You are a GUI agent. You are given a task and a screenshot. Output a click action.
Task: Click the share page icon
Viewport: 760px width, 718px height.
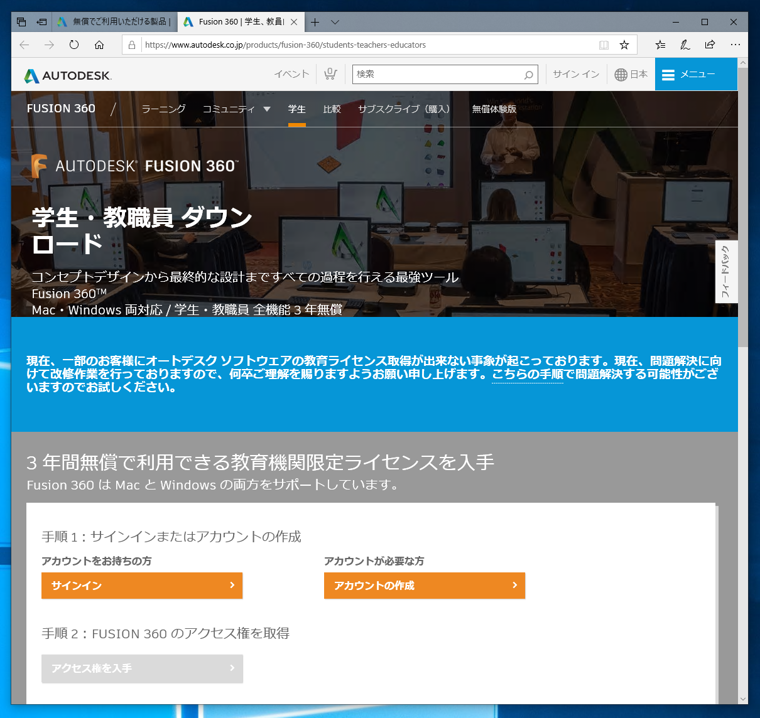pos(710,45)
